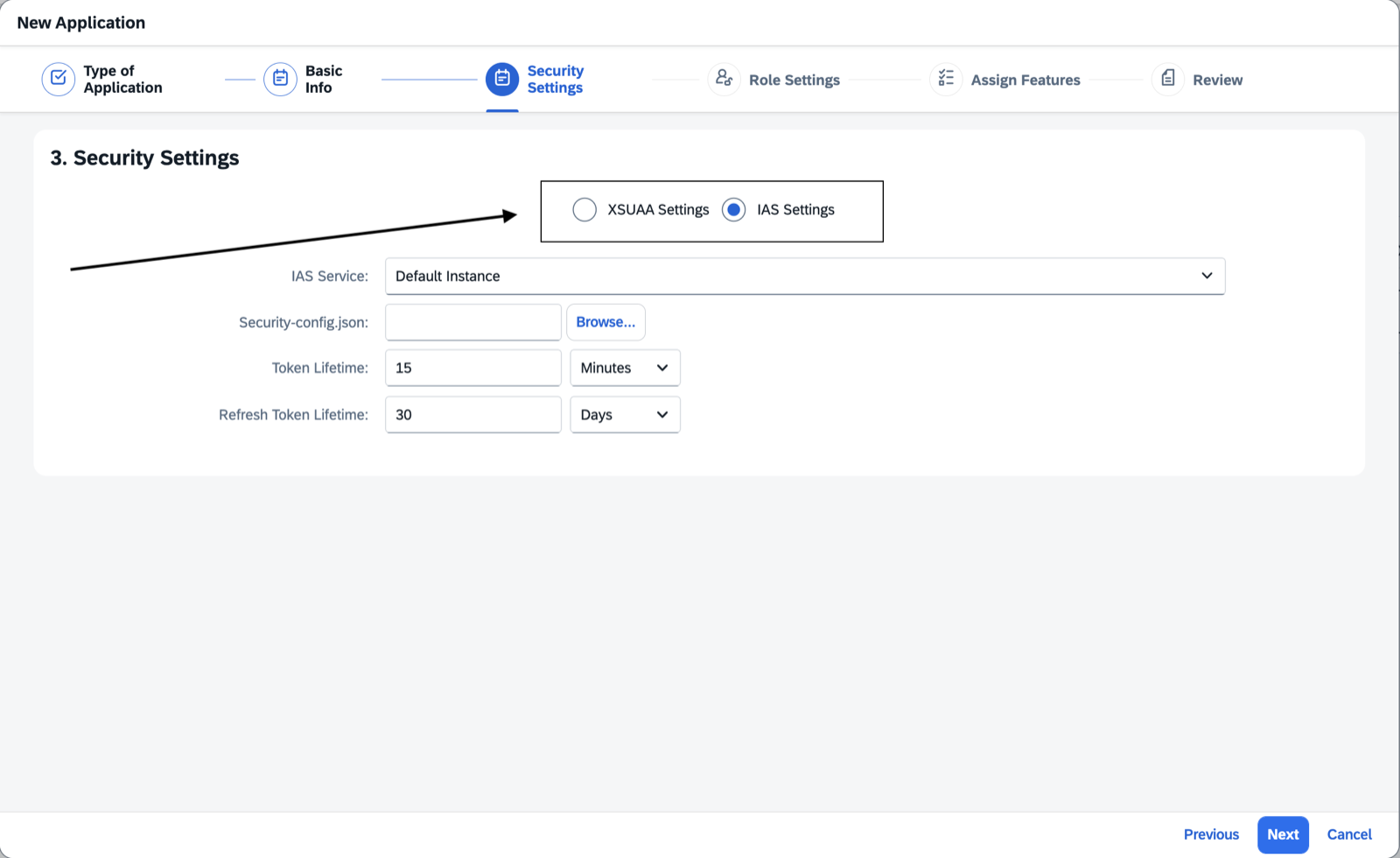Open the IAS Service dropdown
The image size is (1400, 858).
(805, 276)
